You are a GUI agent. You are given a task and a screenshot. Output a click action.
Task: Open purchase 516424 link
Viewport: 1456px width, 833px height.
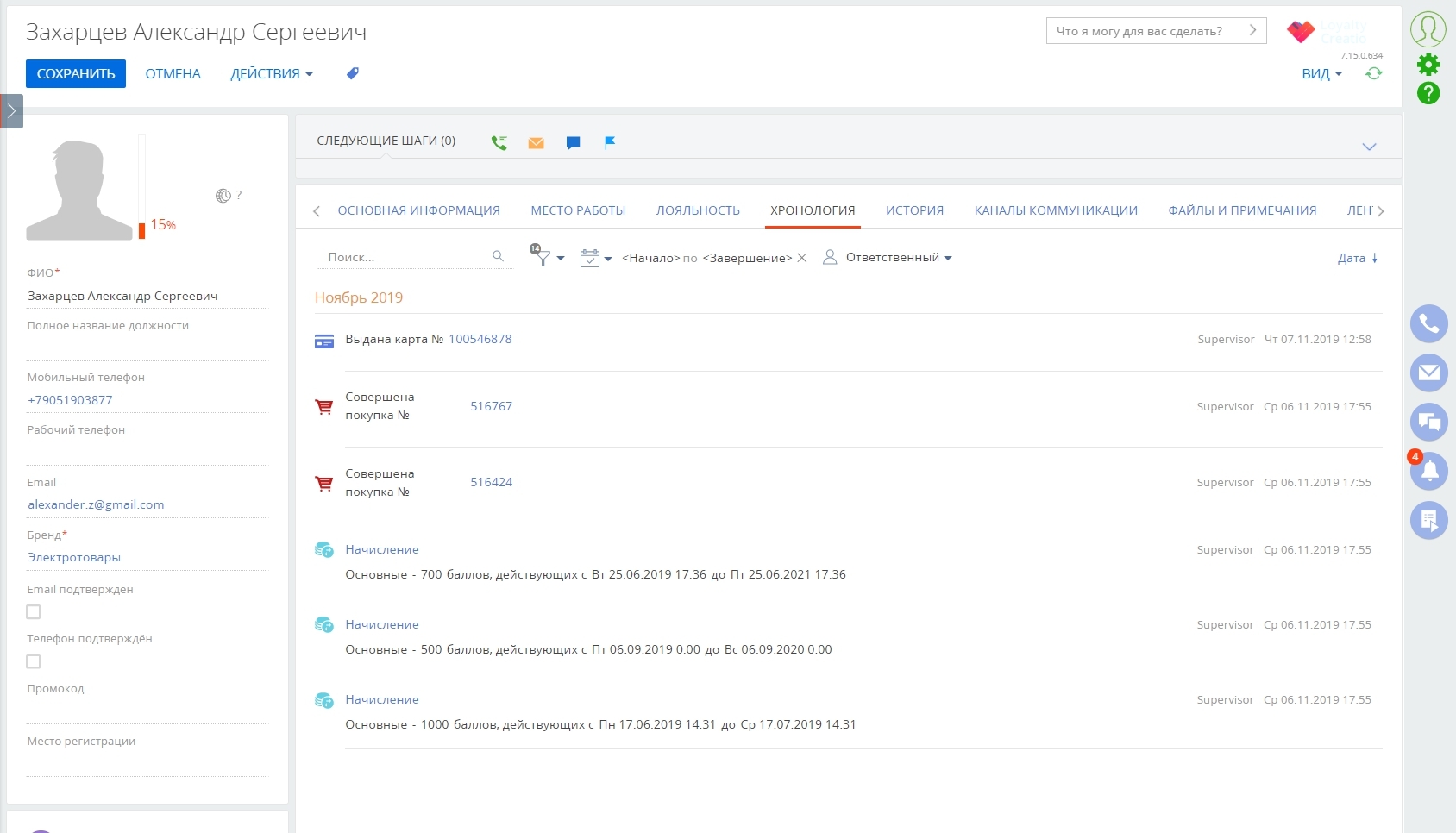click(x=491, y=482)
